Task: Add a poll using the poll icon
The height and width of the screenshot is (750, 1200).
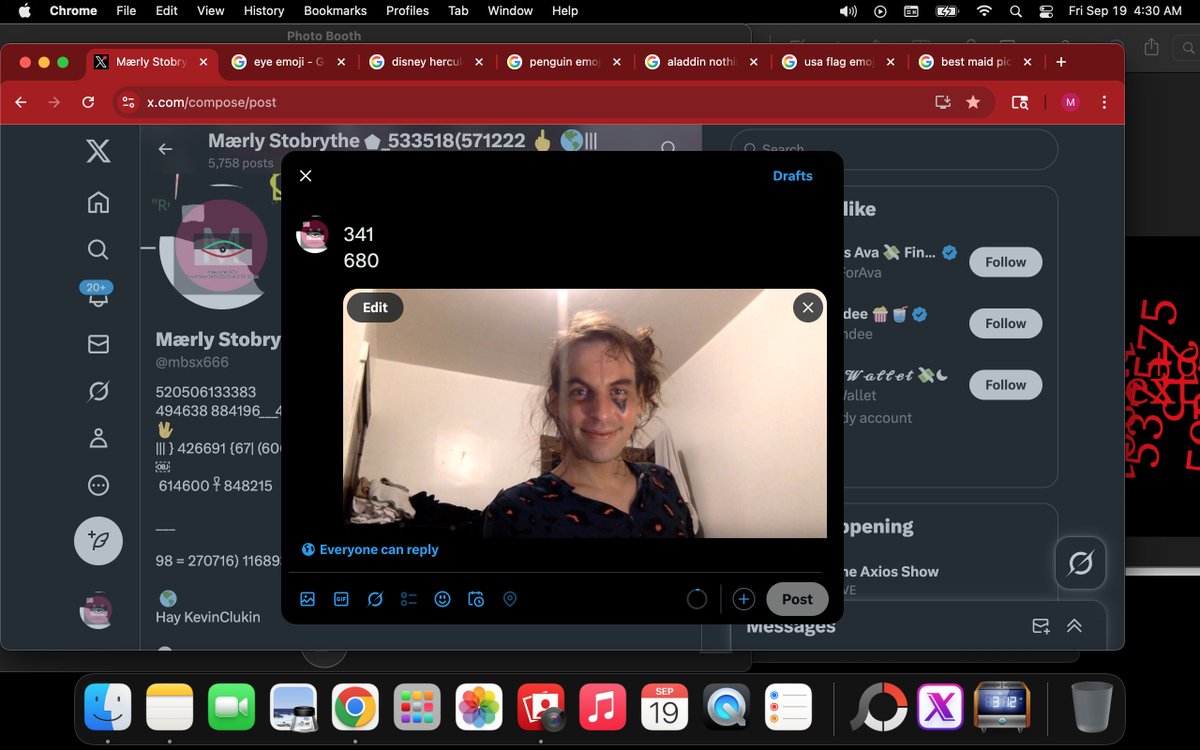Action: [x=408, y=598]
